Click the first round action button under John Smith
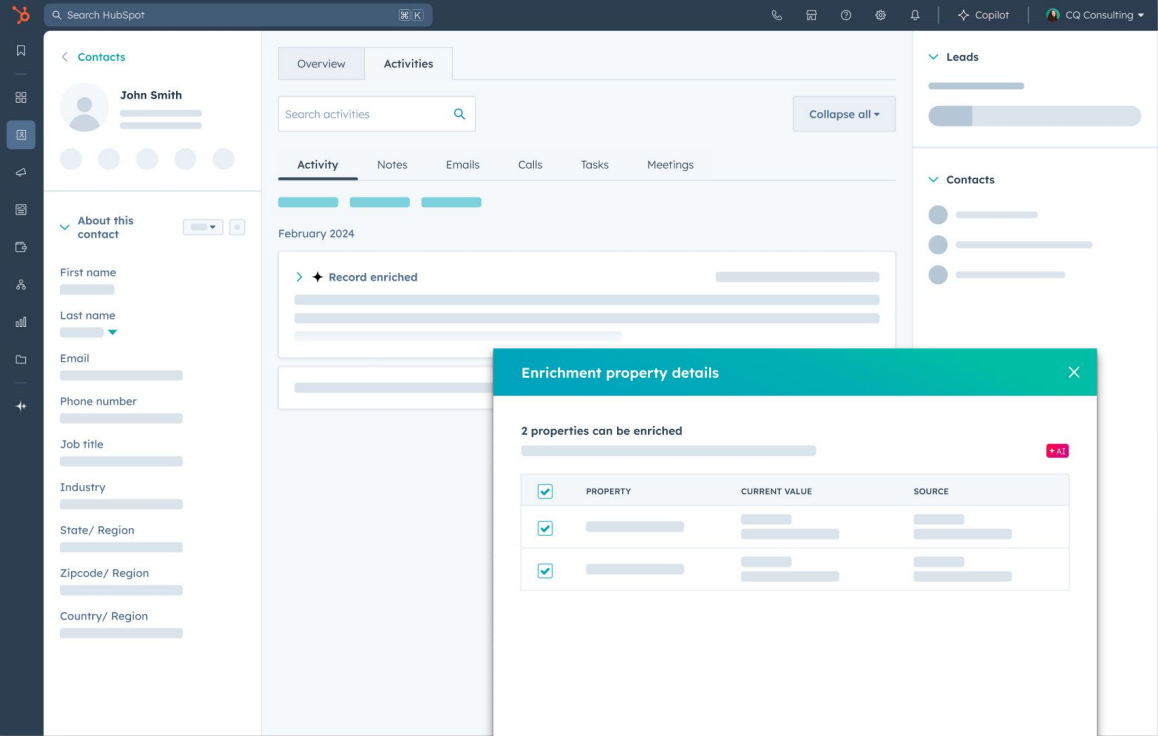This screenshot has height=736, width=1158. (x=71, y=159)
